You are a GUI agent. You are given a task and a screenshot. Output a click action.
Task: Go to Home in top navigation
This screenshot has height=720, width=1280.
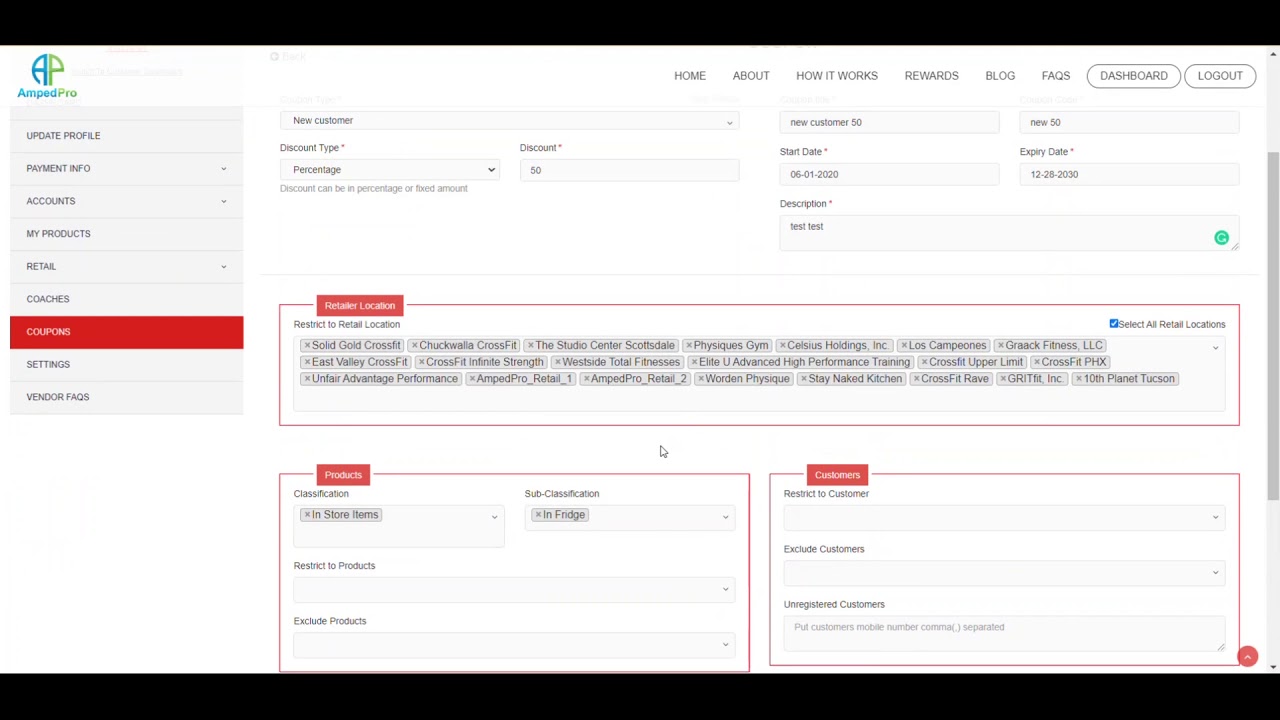[x=690, y=76]
